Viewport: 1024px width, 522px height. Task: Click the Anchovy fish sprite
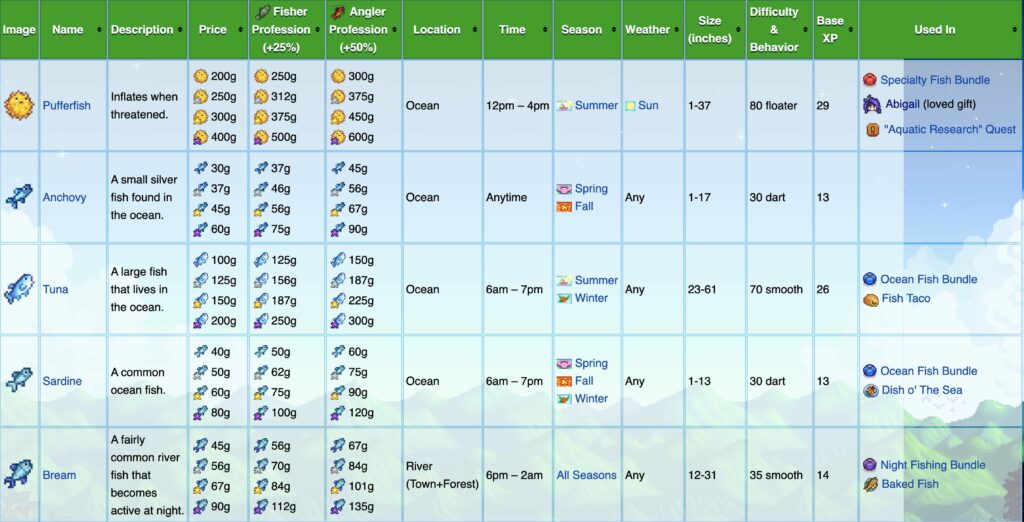pos(19,197)
